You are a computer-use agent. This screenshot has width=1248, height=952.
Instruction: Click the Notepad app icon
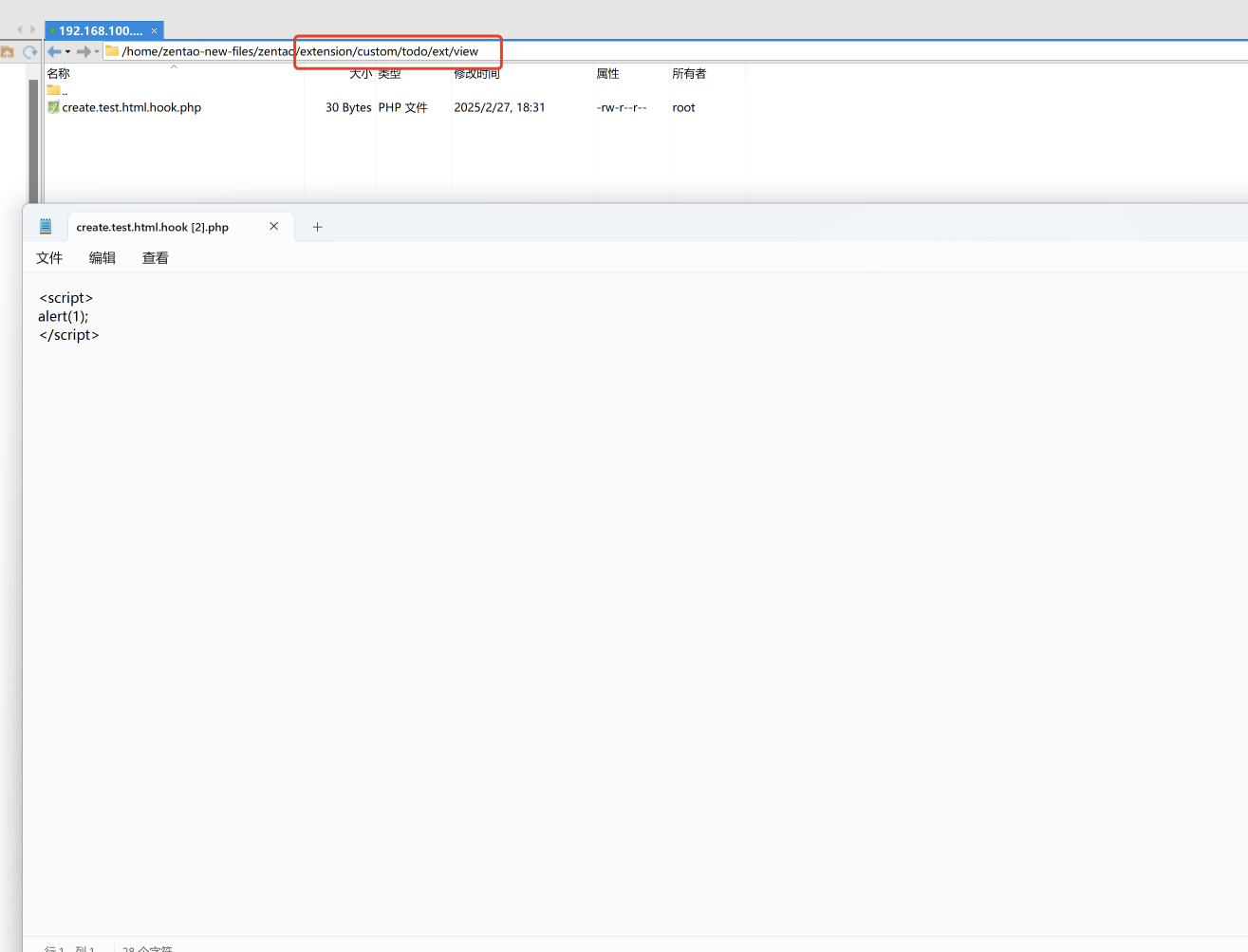pos(46,226)
